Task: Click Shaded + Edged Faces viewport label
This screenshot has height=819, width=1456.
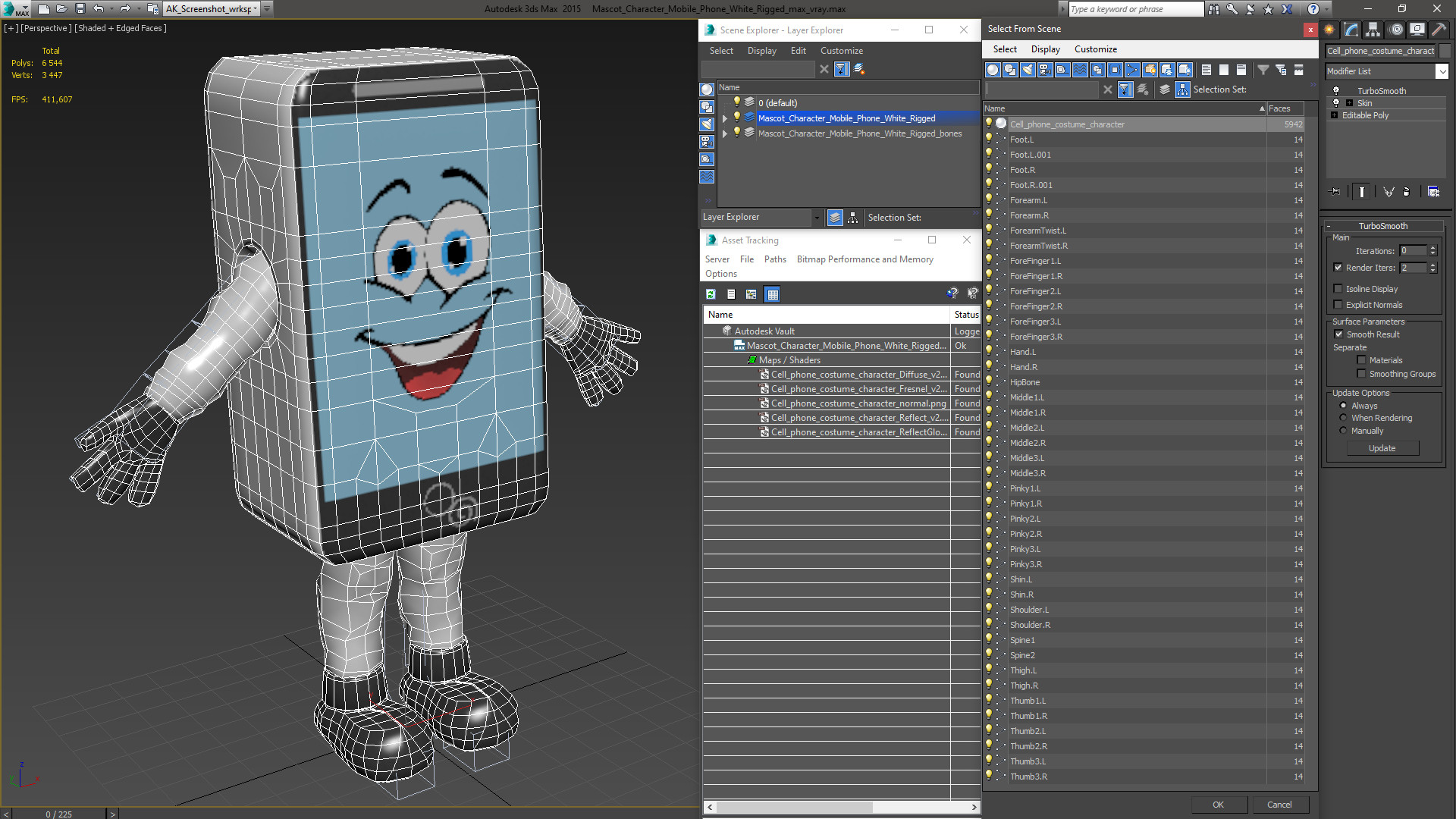Action: [121, 28]
